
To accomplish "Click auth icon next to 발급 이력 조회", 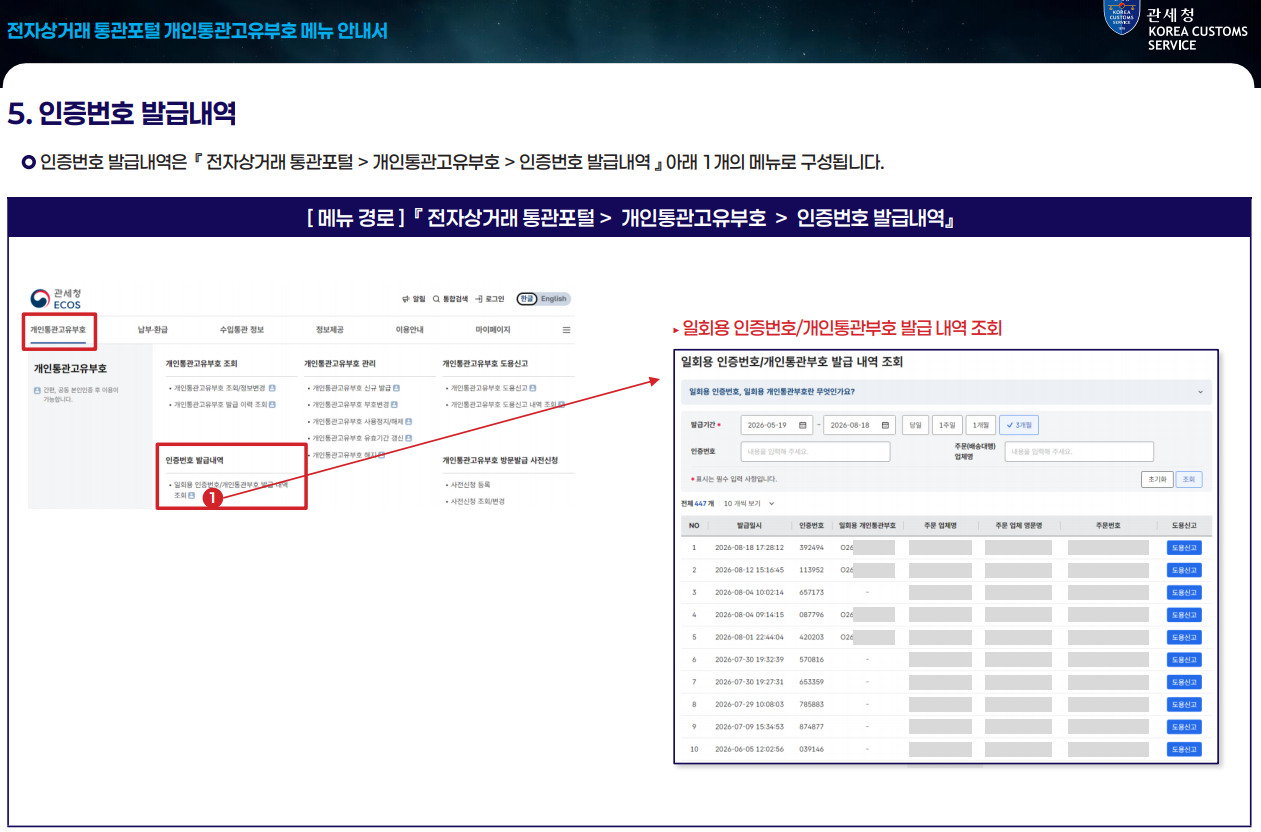I will pyautogui.click(x=272, y=404).
